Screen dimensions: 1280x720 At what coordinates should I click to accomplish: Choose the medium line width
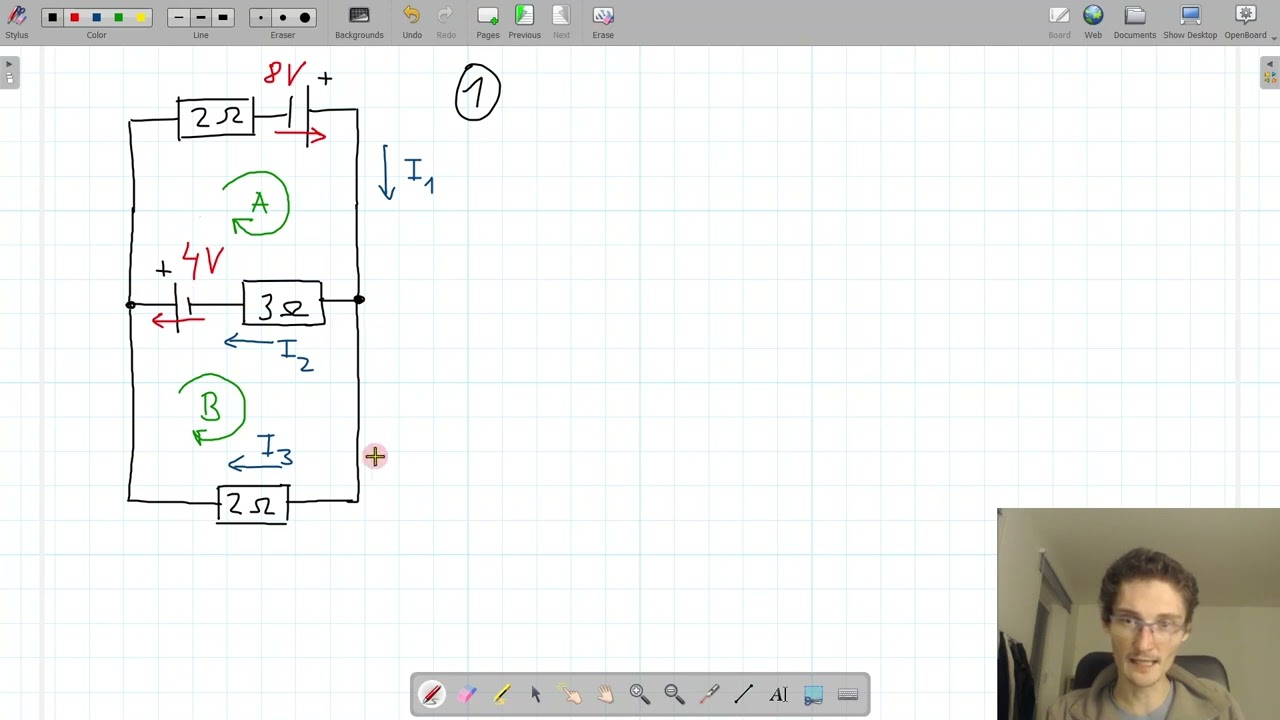point(200,17)
